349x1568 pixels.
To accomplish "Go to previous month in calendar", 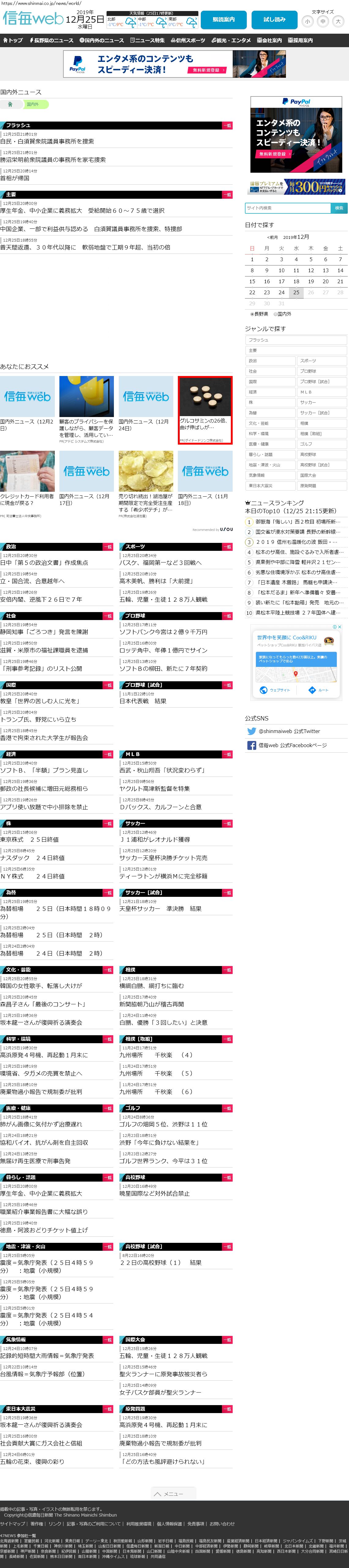I will [x=272, y=237].
